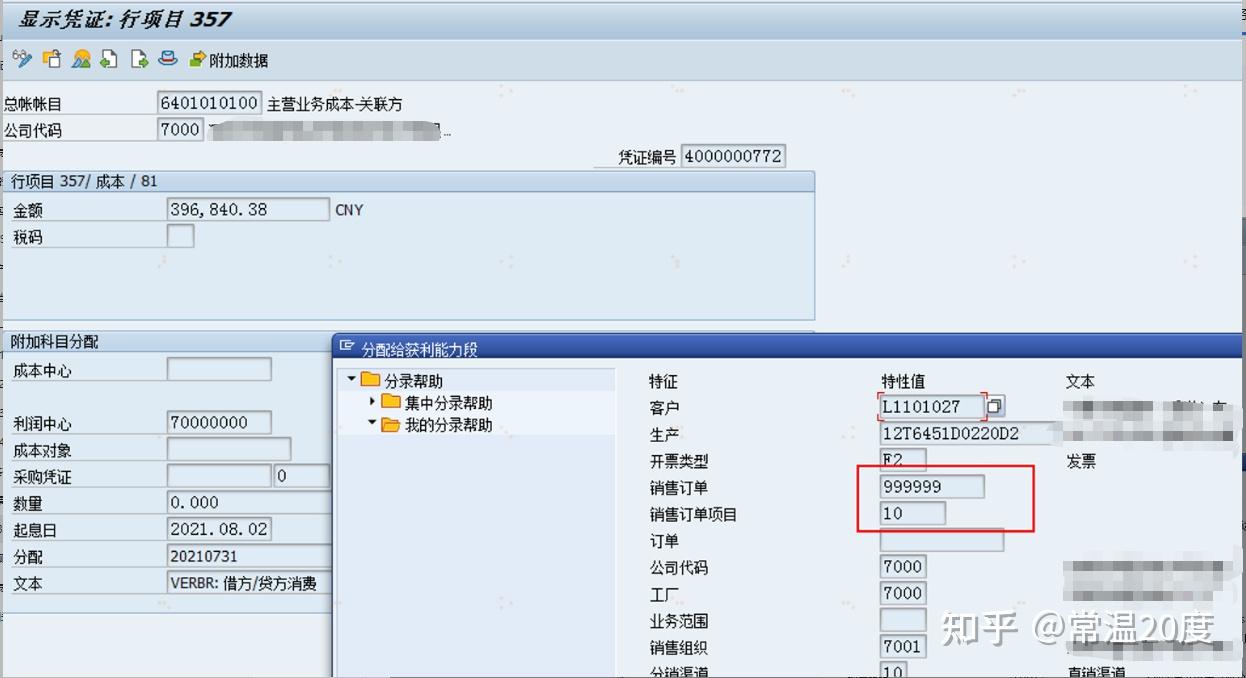
Task: Open the multiple-selection icon beside 客户 field
Action: pyautogui.click(x=994, y=406)
